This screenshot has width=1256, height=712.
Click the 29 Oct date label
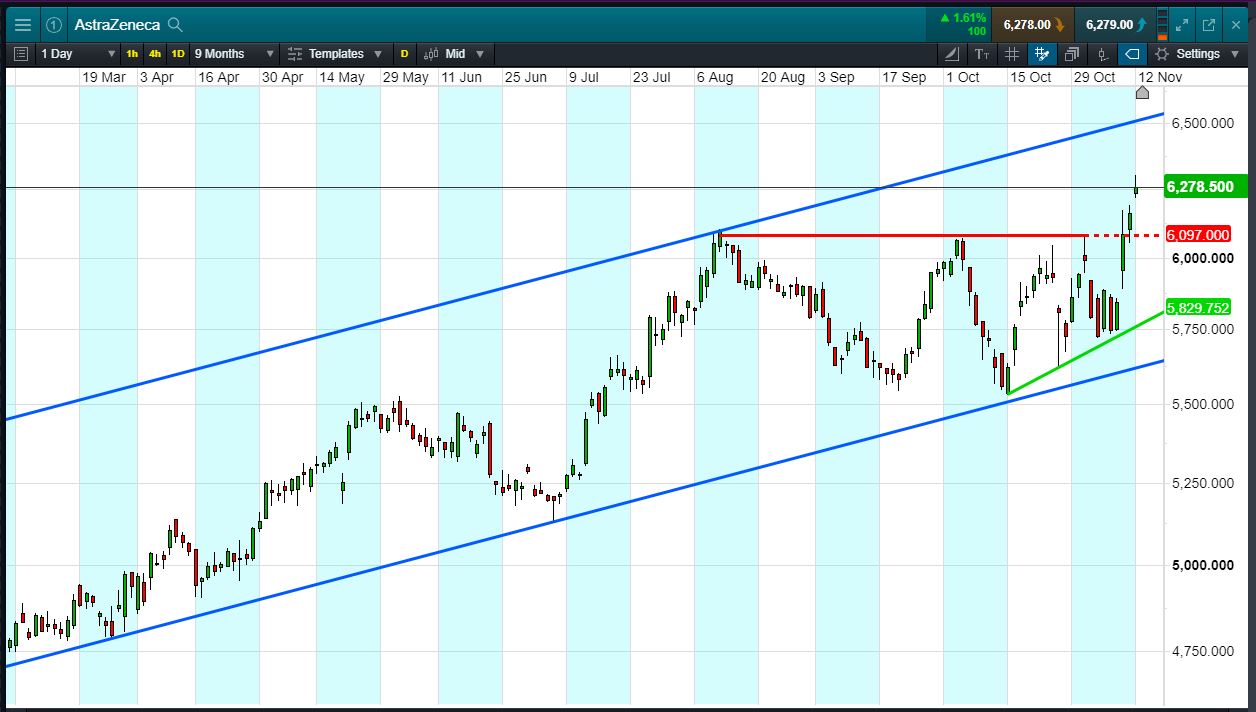1093,77
